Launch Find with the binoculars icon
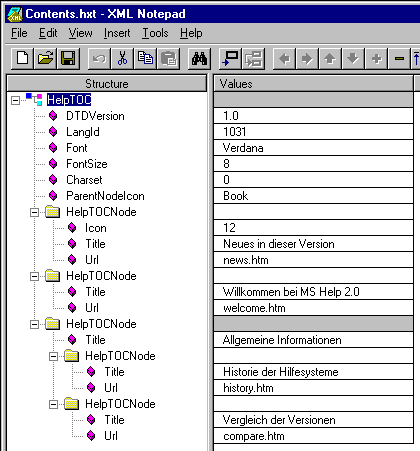420x451 pixels. [x=199, y=59]
